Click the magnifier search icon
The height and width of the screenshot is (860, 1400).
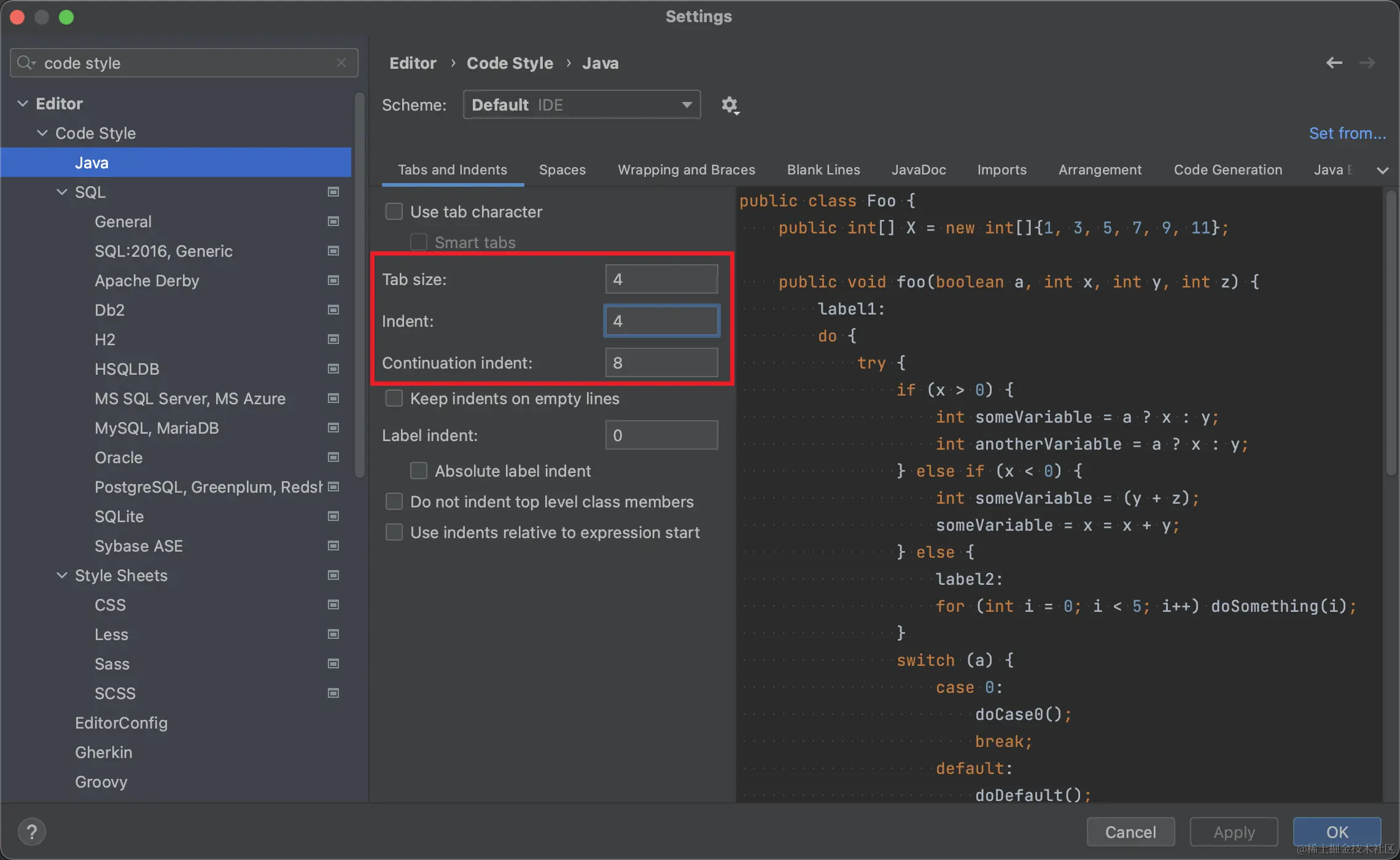coord(26,63)
